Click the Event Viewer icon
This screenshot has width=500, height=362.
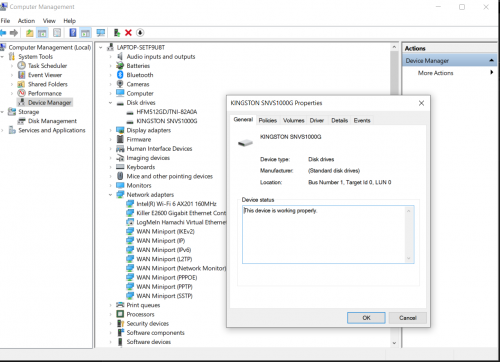(x=22, y=75)
